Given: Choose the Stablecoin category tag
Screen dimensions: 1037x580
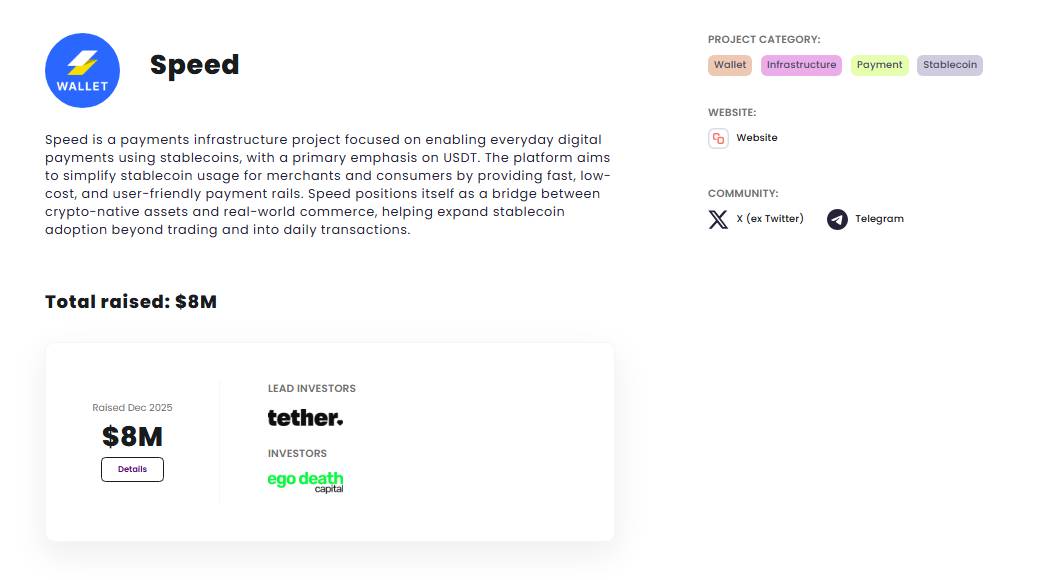Looking at the screenshot, I should (949, 65).
